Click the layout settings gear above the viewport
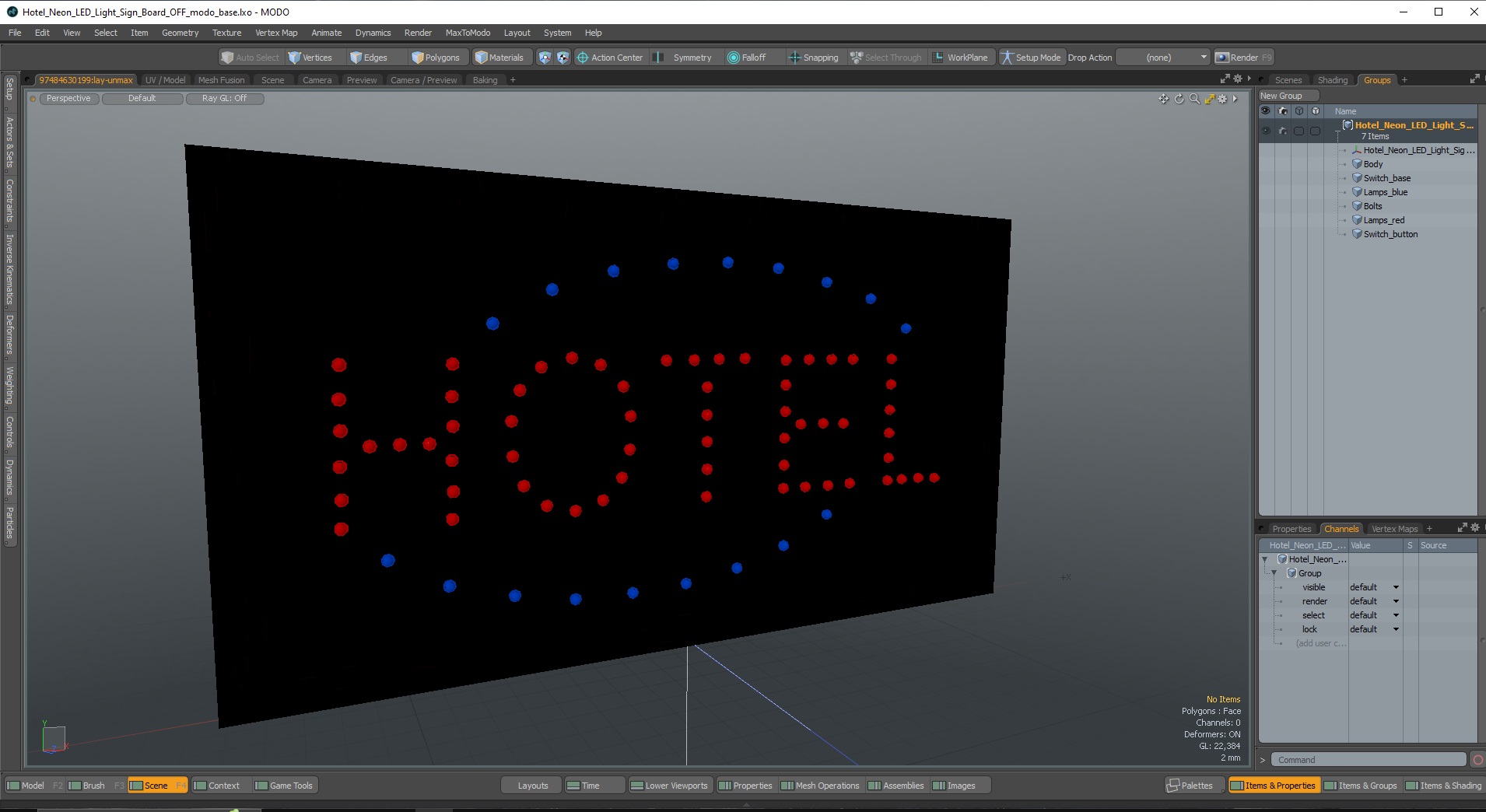The width and height of the screenshot is (1486, 812). pos(1238,79)
